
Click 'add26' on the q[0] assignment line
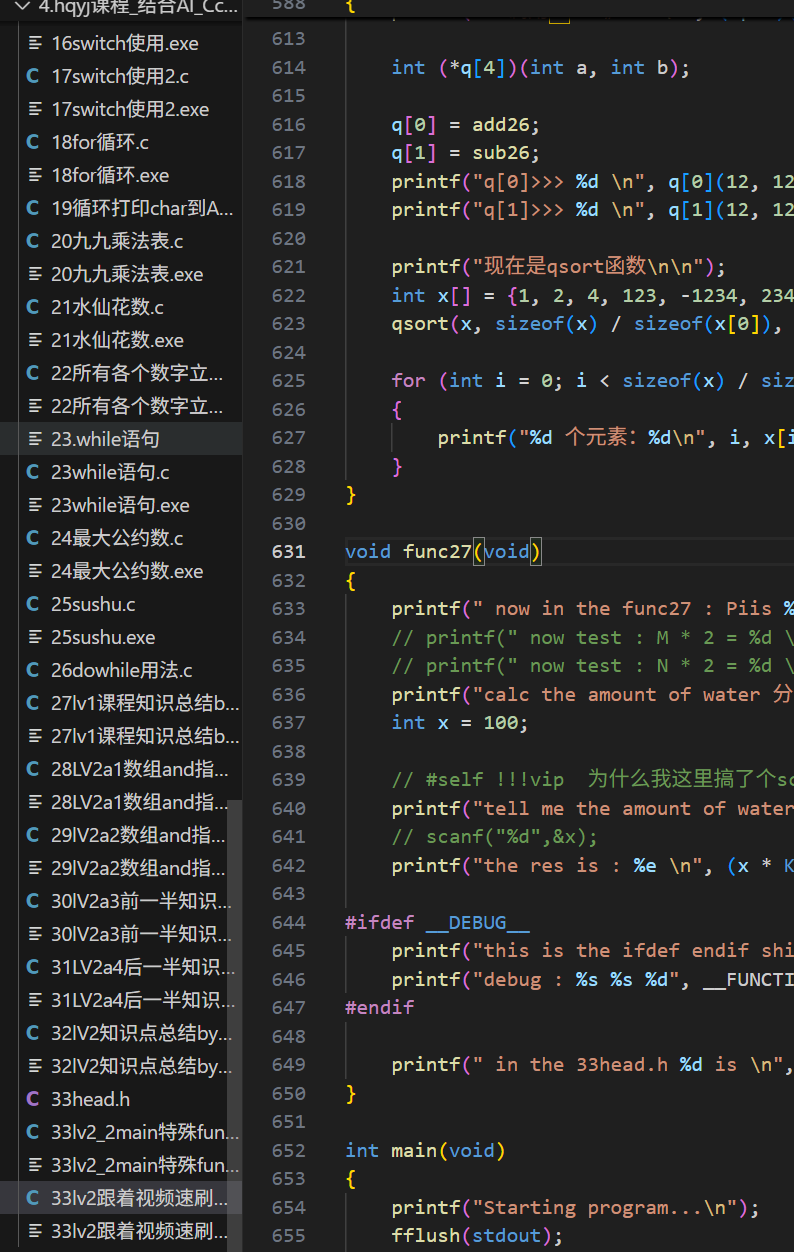(501, 124)
